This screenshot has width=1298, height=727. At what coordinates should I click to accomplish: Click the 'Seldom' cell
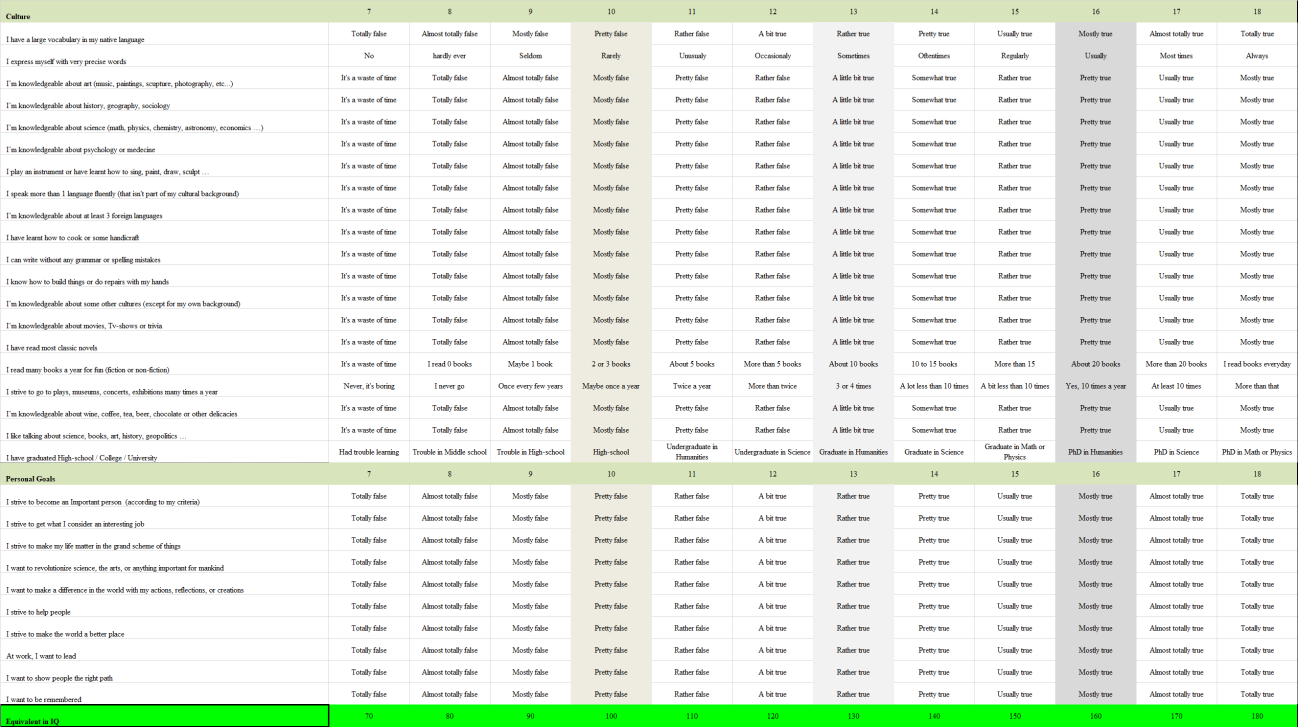coord(530,56)
